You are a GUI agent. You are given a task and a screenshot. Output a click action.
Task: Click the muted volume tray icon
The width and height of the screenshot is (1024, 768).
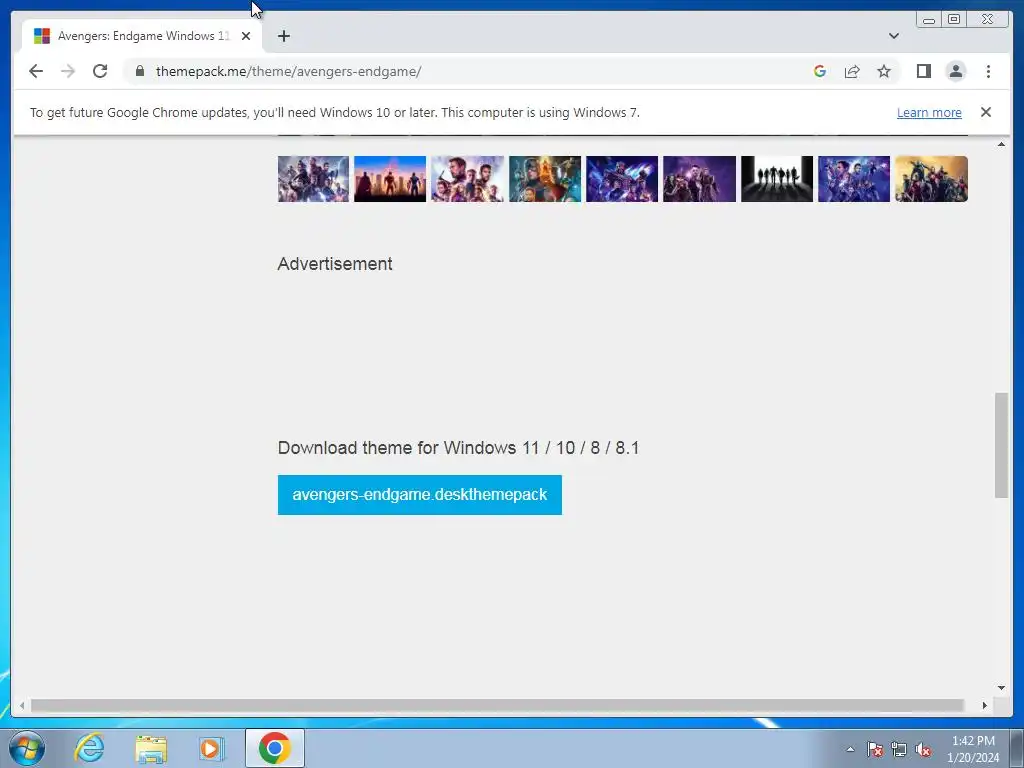[923, 749]
